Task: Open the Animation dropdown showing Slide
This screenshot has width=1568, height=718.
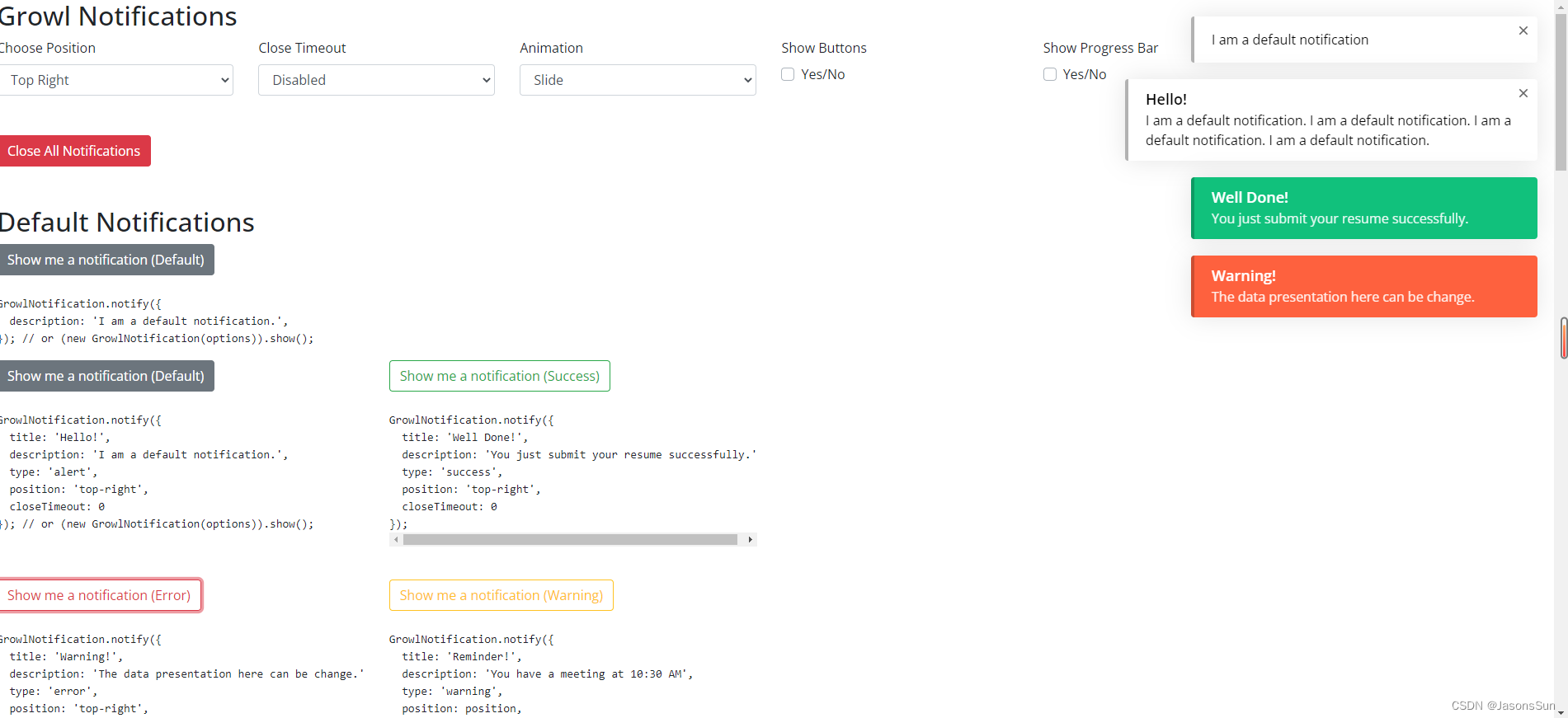Action: [x=638, y=80]
